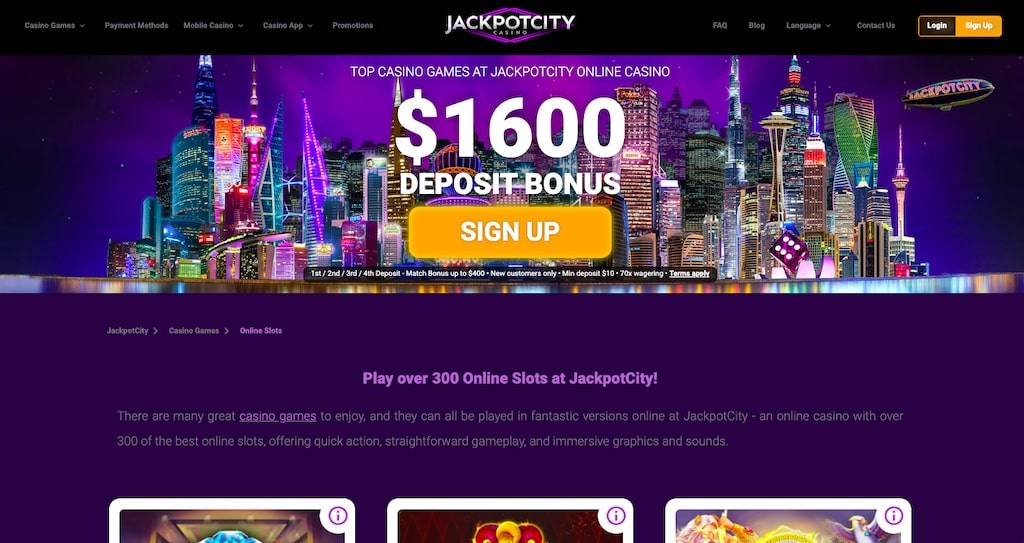The image size is (1024, 543).
Task: Open info icon on third slot card
Action: [893, 516]
